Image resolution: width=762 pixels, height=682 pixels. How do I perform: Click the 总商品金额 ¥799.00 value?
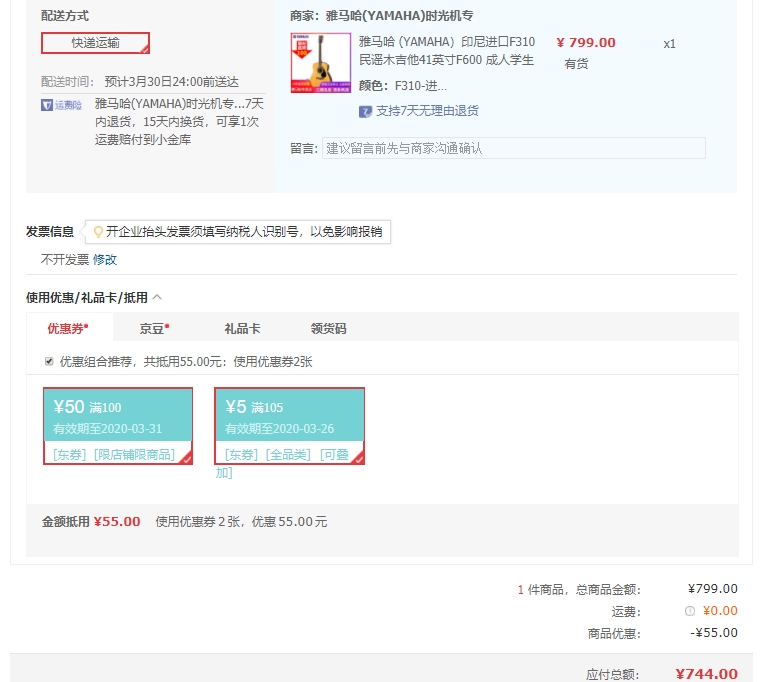point(713,589)
